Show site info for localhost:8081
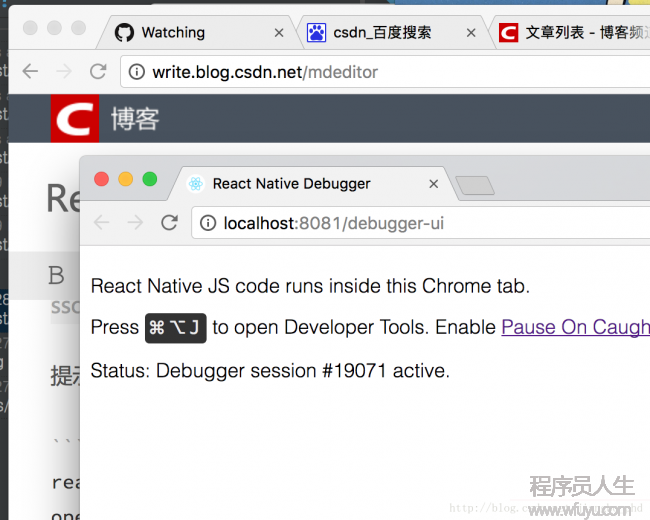Viewport: 650px width, 520px height. coord(208,223)
